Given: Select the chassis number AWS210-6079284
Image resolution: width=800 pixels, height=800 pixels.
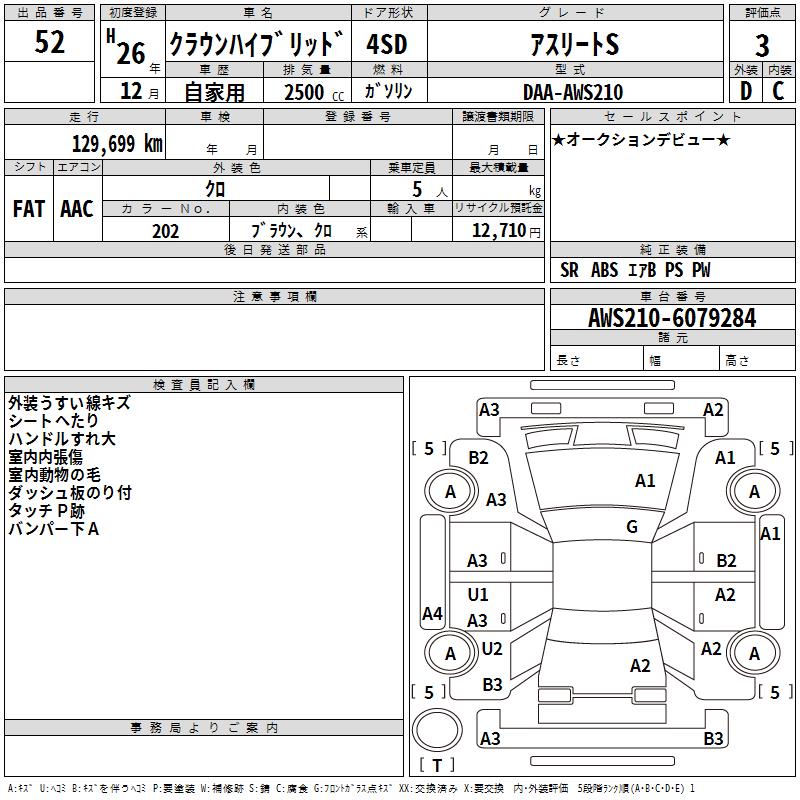Looking at the screenshot, I should click(x=672, y=318).
